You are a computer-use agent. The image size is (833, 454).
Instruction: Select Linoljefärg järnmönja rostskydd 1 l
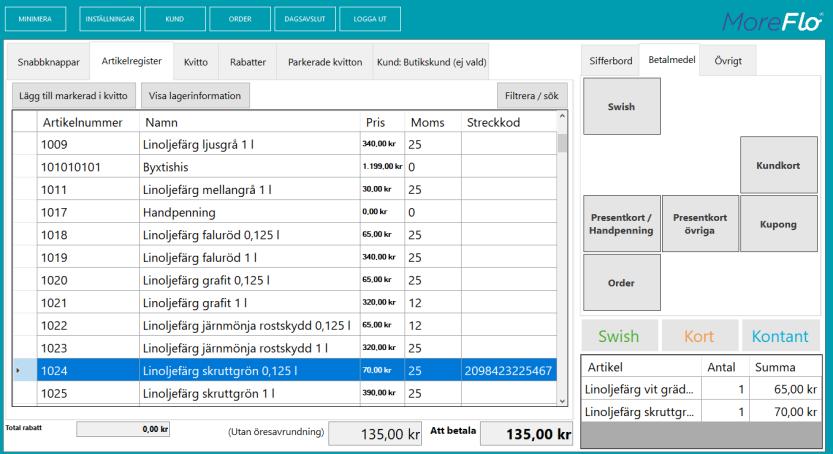point(285,348)
